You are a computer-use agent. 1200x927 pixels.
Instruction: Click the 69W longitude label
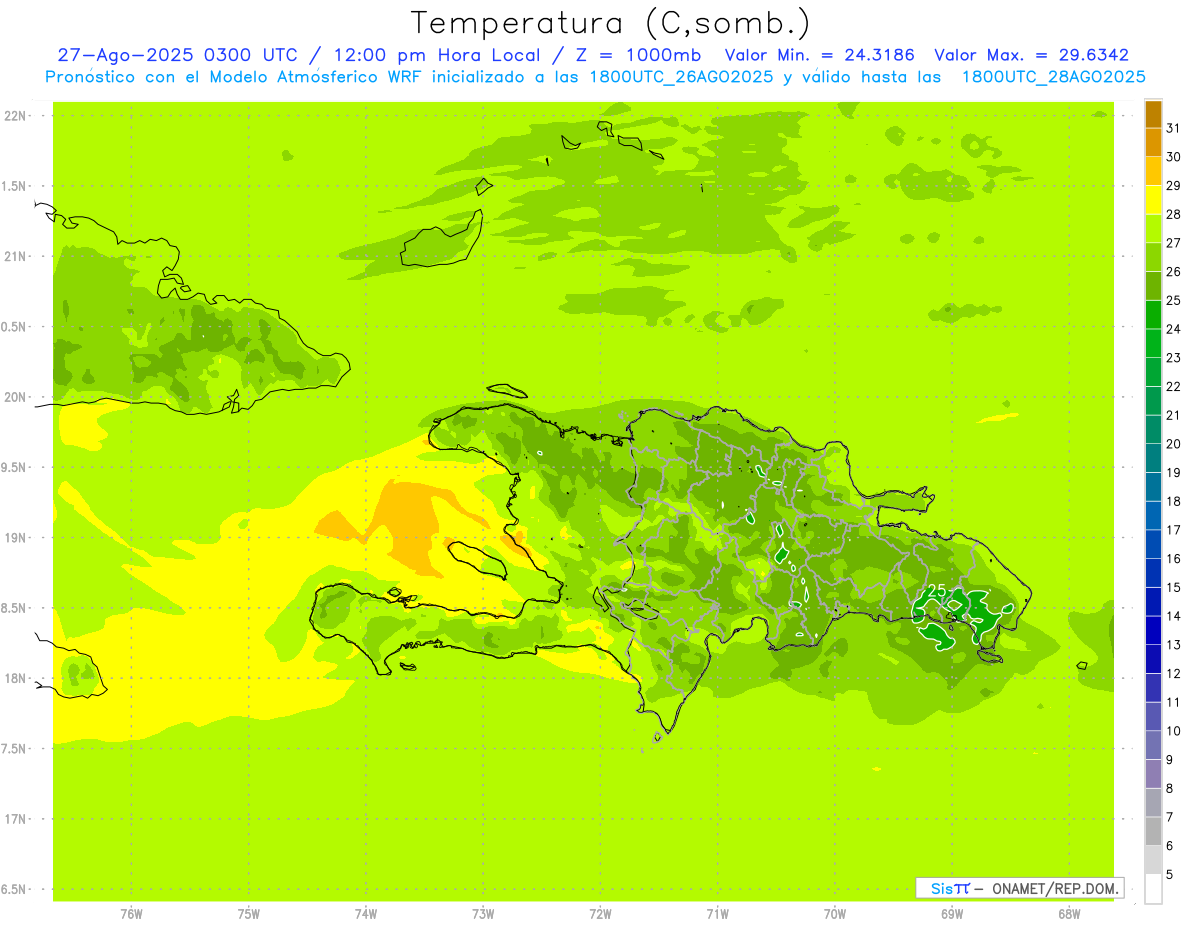click(952, 914)
